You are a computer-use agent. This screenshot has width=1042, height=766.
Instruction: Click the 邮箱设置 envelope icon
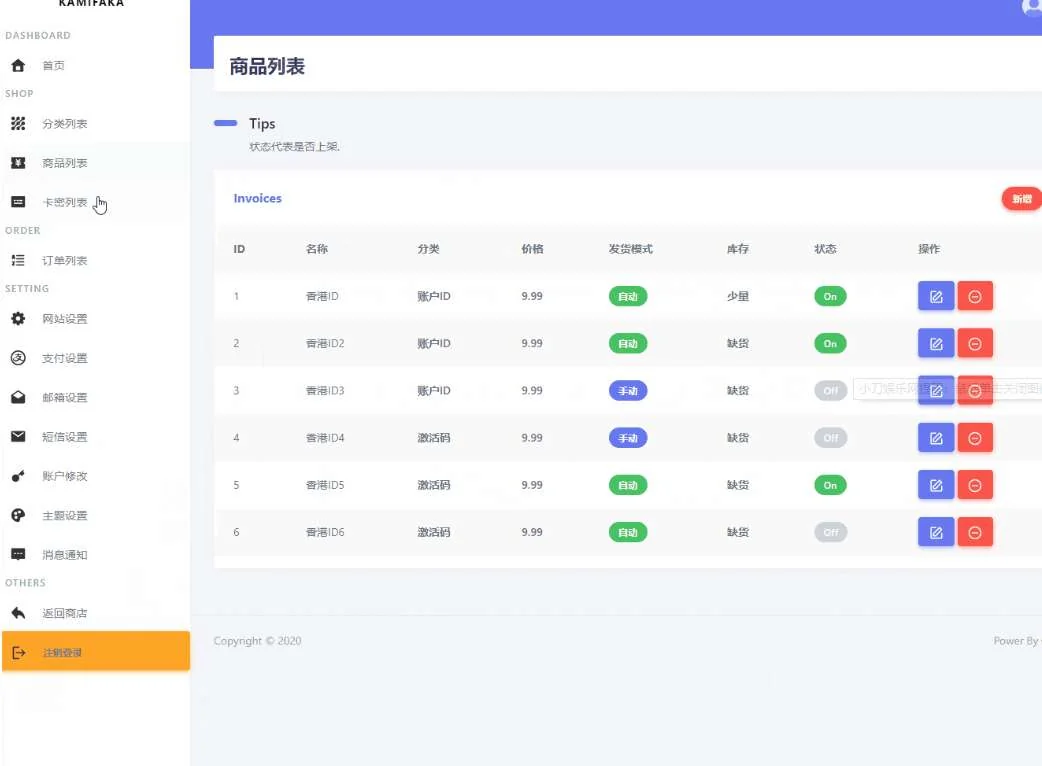[18, 398]
